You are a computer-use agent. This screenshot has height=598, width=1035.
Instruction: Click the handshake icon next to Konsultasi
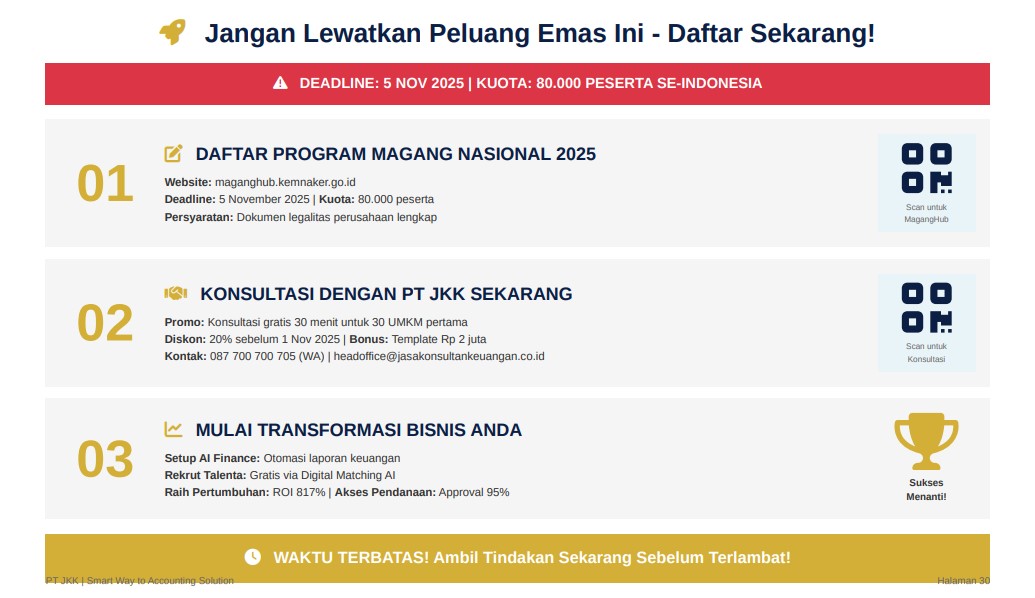point(175,294)
